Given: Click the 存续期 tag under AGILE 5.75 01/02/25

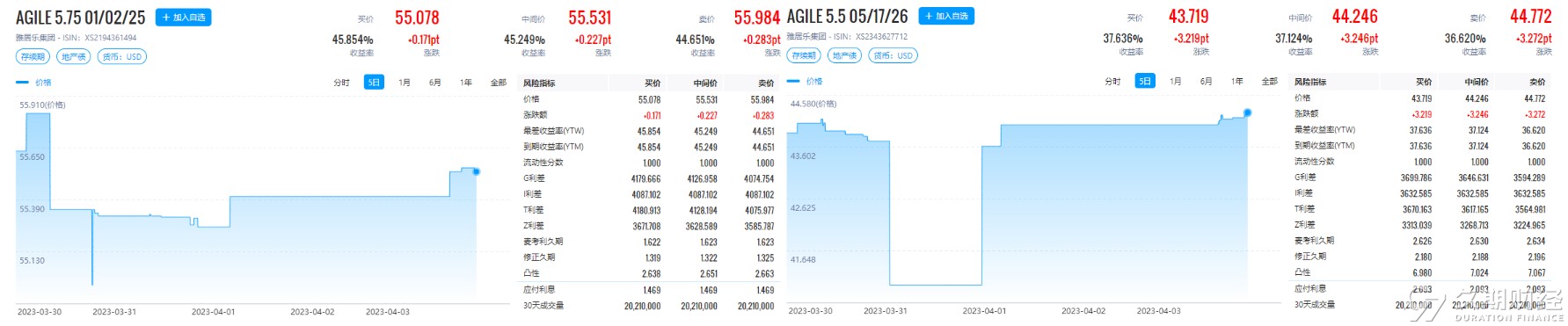Looking at the screenshot, I should point(33,56).
